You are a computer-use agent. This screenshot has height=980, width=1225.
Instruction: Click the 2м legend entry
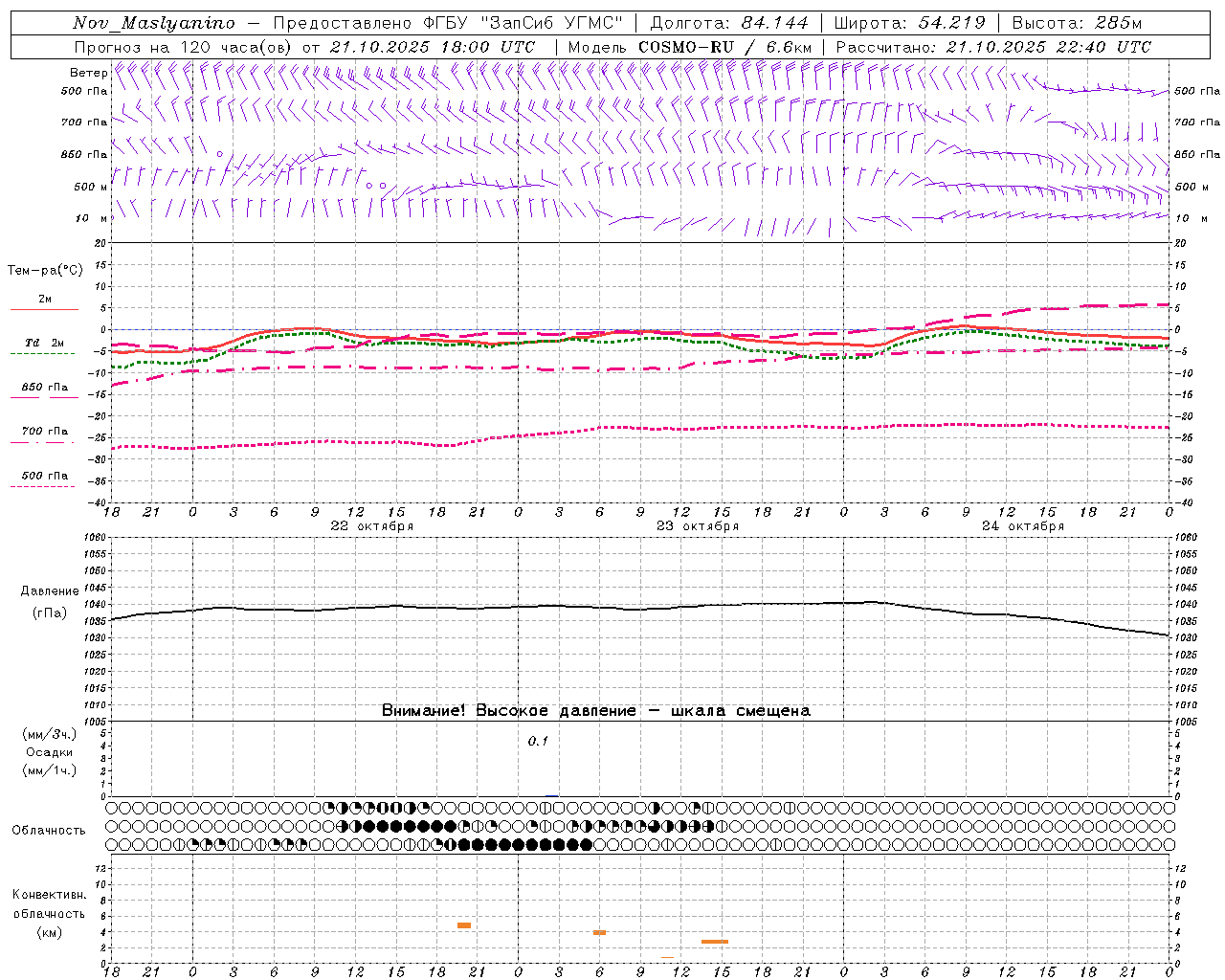click(45, 300)
